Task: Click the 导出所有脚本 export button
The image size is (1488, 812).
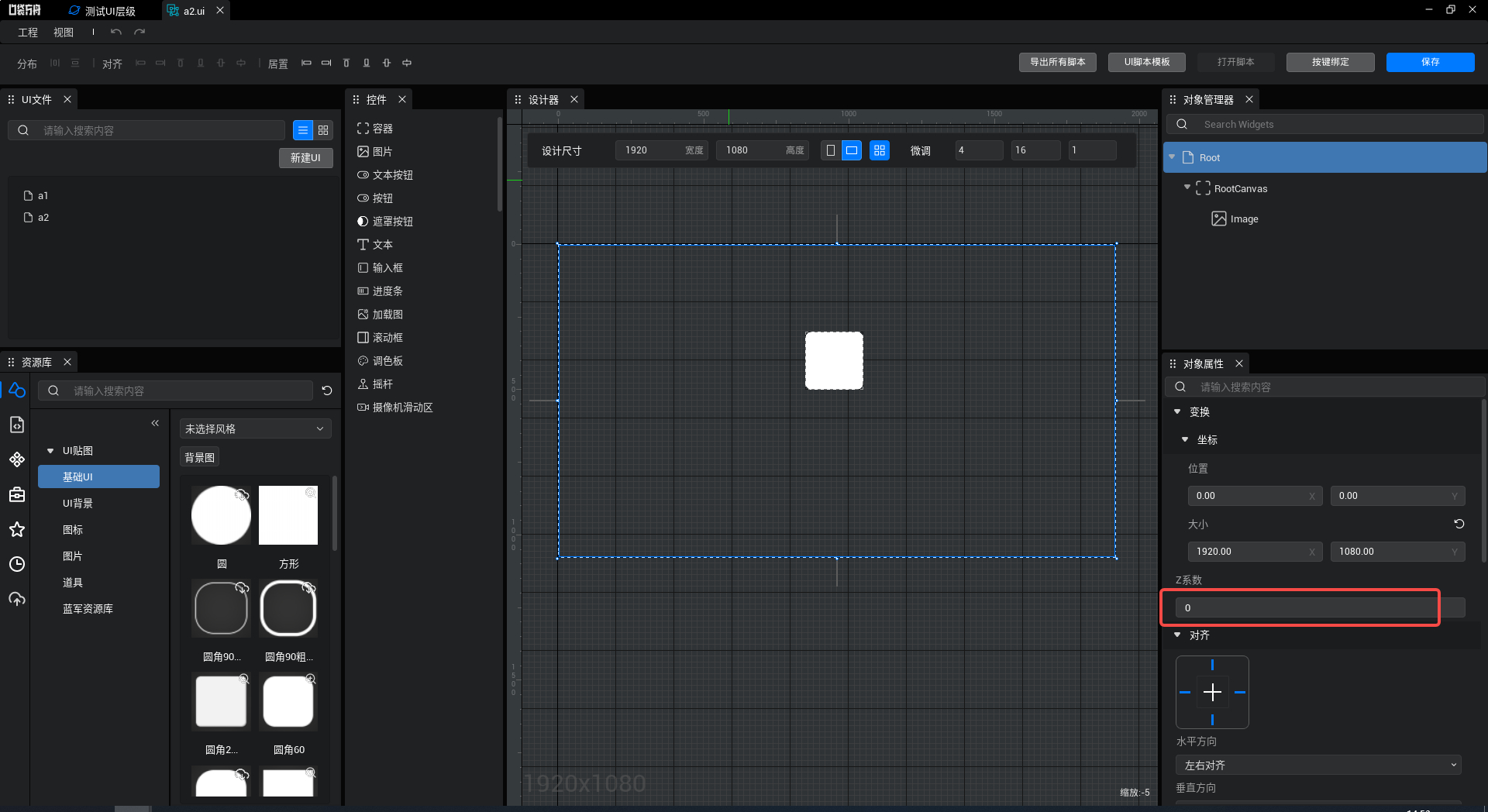Action: [1057, 62]
